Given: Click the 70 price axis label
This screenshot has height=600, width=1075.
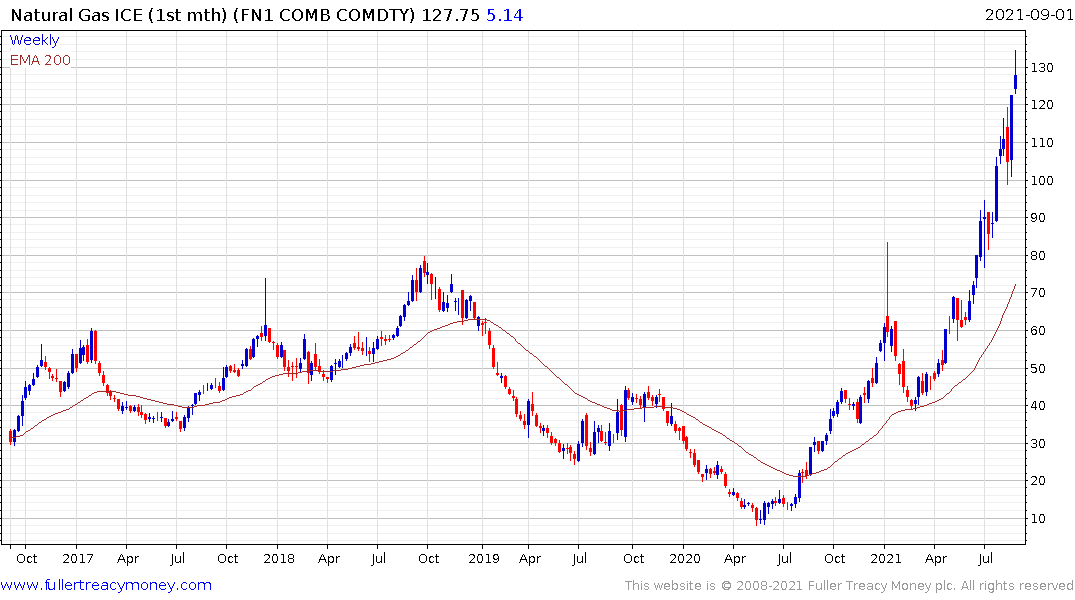Looking at the screenshot, I should click(1039, 293).
